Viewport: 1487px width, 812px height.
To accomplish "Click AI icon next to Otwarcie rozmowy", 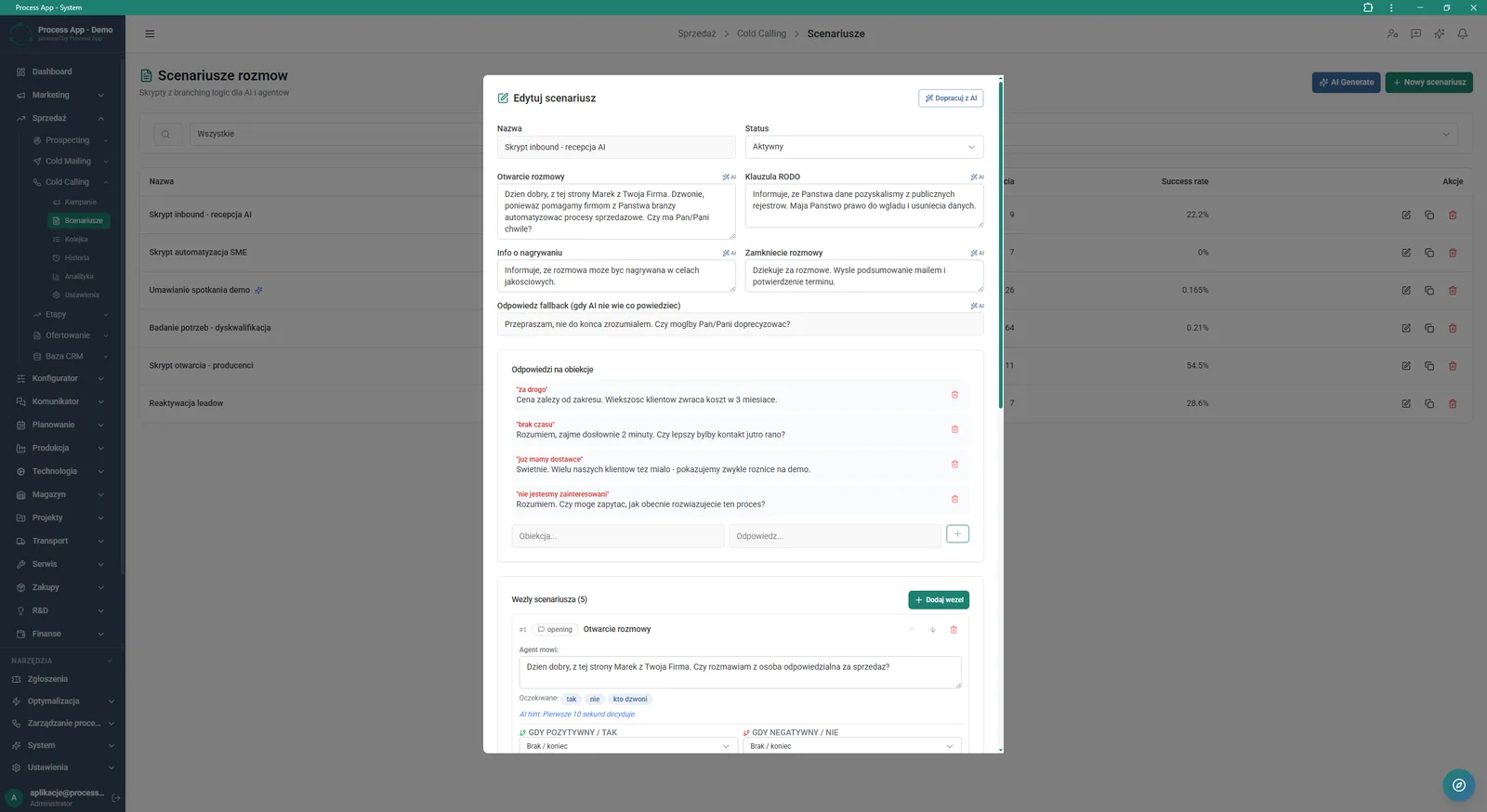I will [x=729, y=177].
